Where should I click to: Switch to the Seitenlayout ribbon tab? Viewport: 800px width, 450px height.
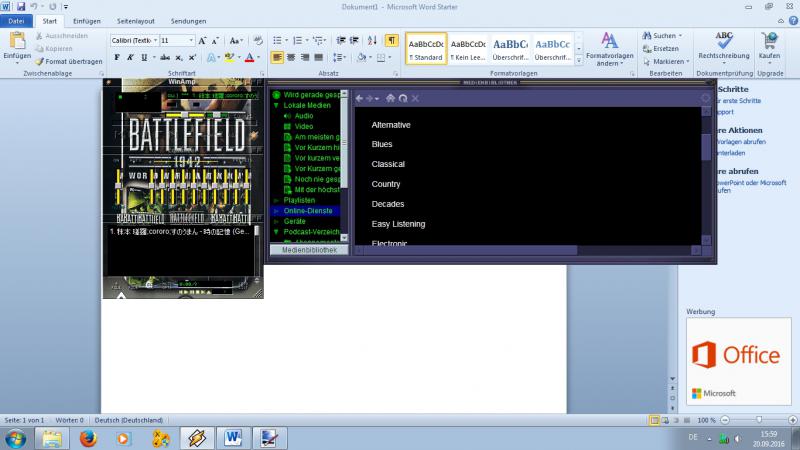coord(136,21)
